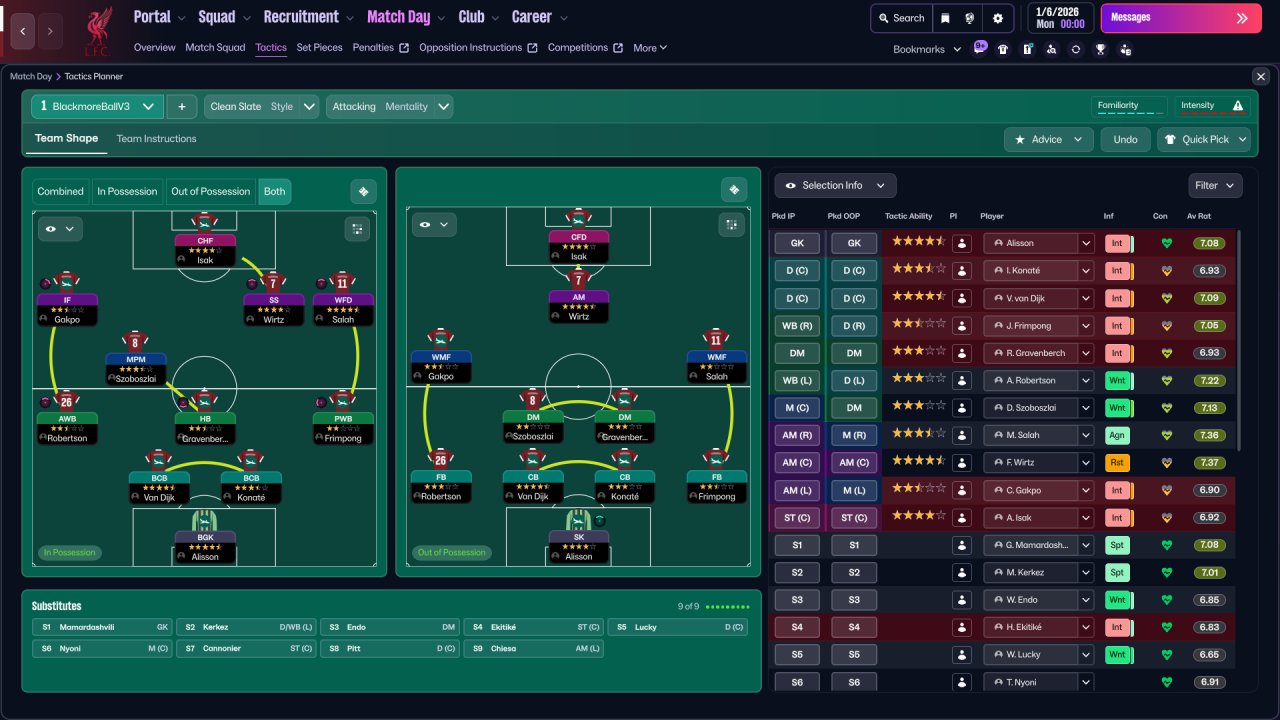Select the Out of Possession view toggle

211,191
